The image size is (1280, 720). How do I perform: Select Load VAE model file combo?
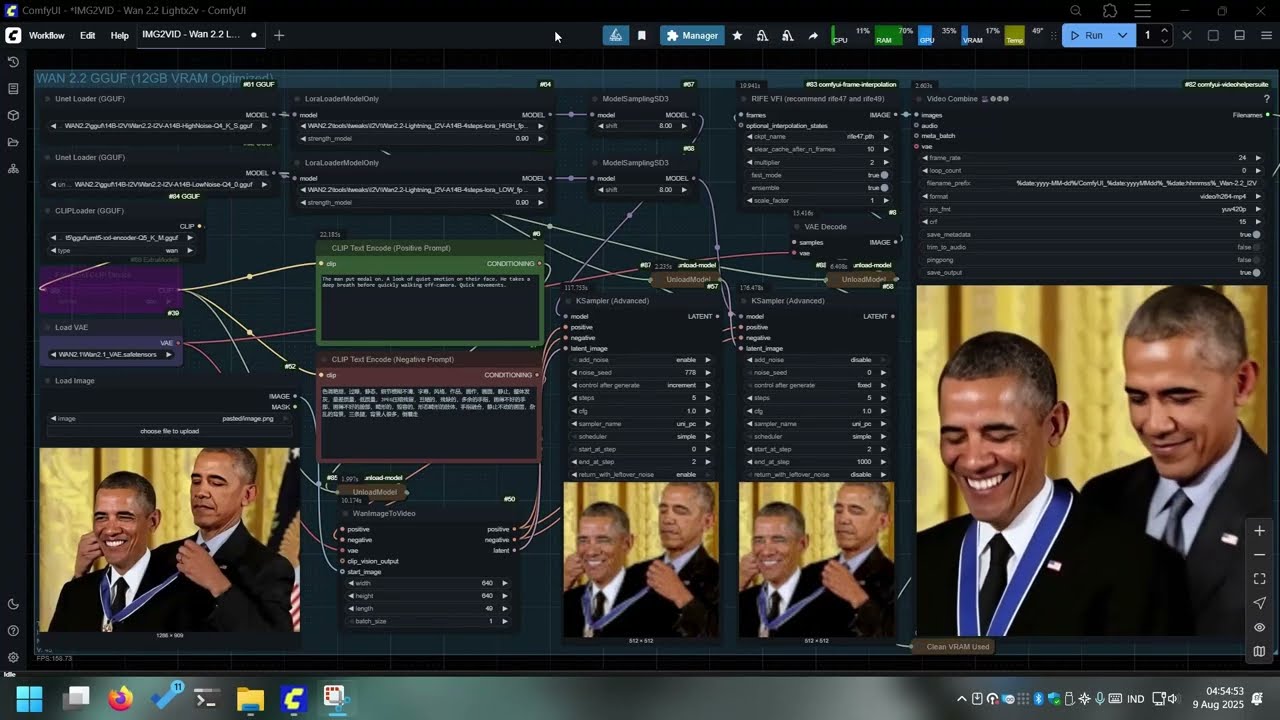(112, 354)
